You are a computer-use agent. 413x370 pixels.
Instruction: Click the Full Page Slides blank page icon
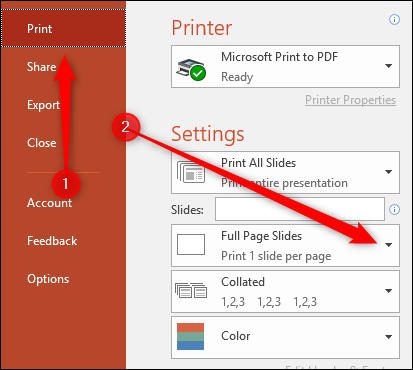[x=191, y=245]
